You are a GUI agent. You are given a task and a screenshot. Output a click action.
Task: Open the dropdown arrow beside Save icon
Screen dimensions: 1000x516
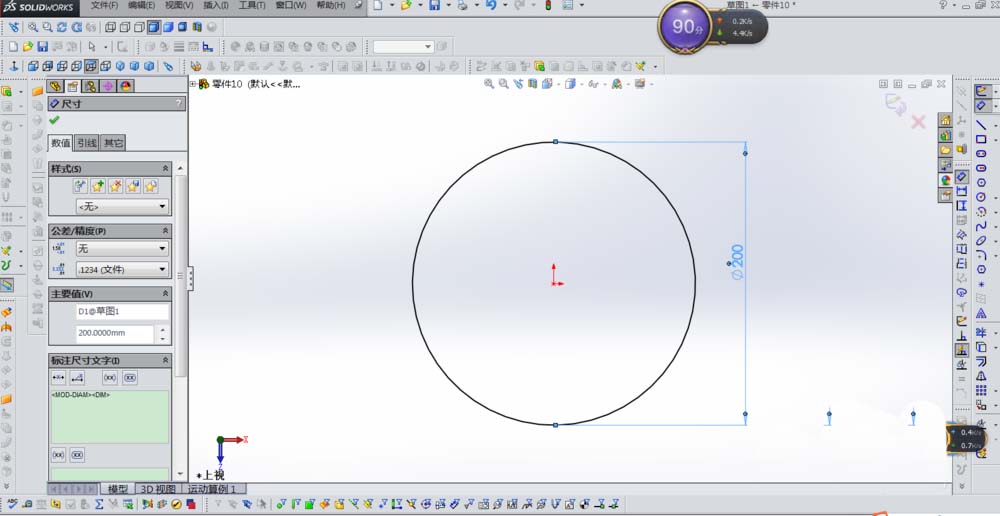448,5
